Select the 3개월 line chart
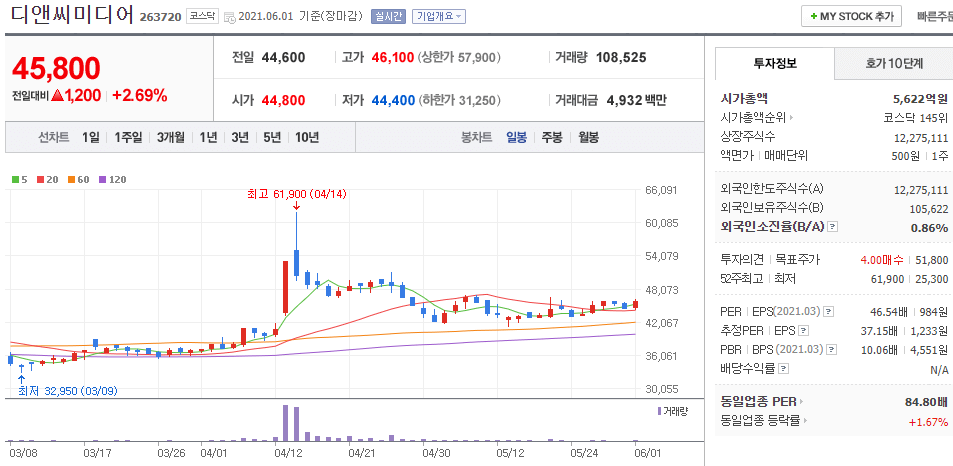This screenshot has width=953, height=466. pyautogui.click(x=171, y=137)
